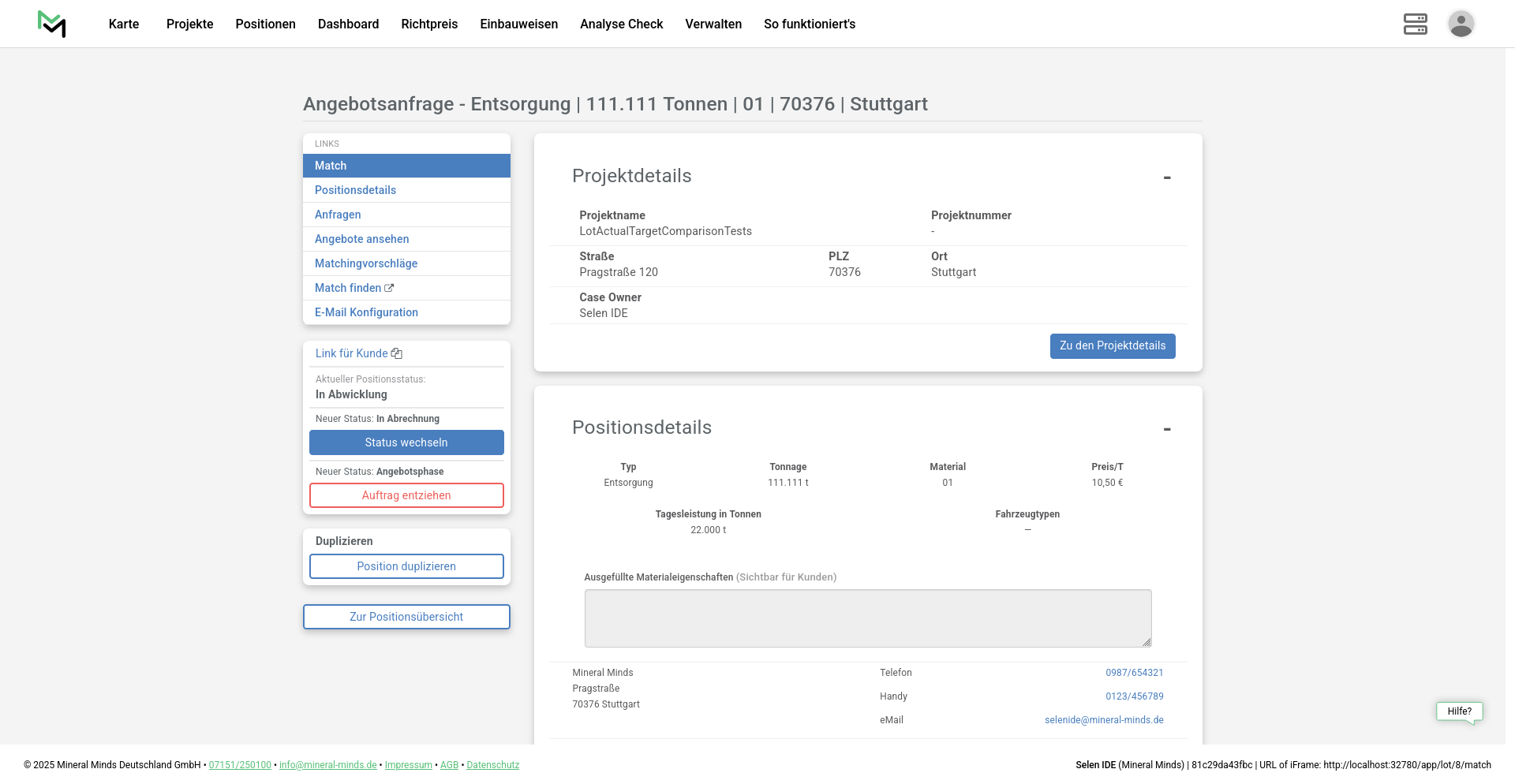Collapse the Projektdetails section
1515x784 pixels.
[1166, 177]
